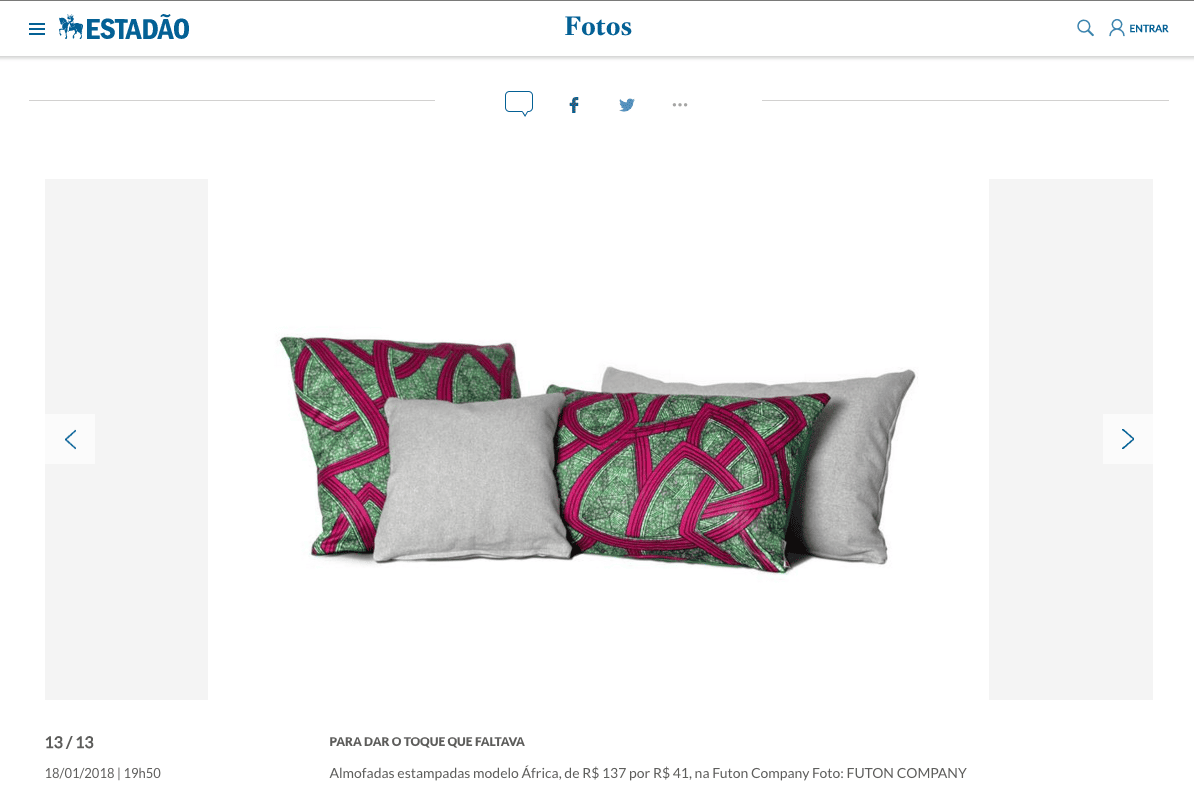Click the pillows photo
Viewport: 1194px width, 809px height.
[x=598, y=453]
